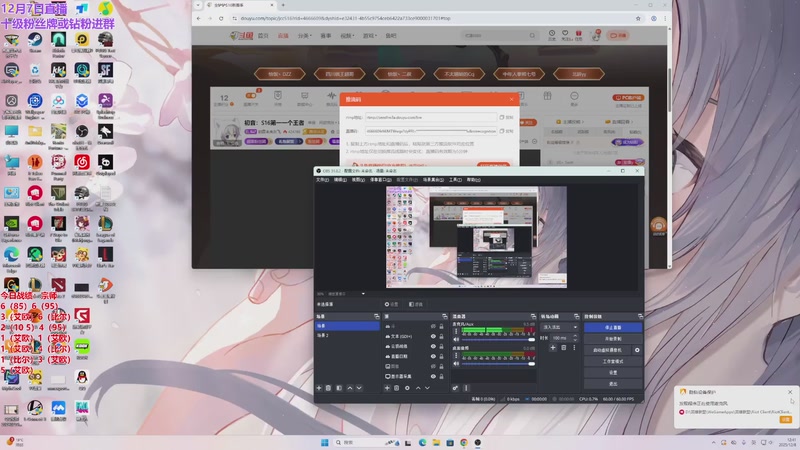Open 文件(F) menu in OBS
Screen dimensions: 800x450
[322, 180]
